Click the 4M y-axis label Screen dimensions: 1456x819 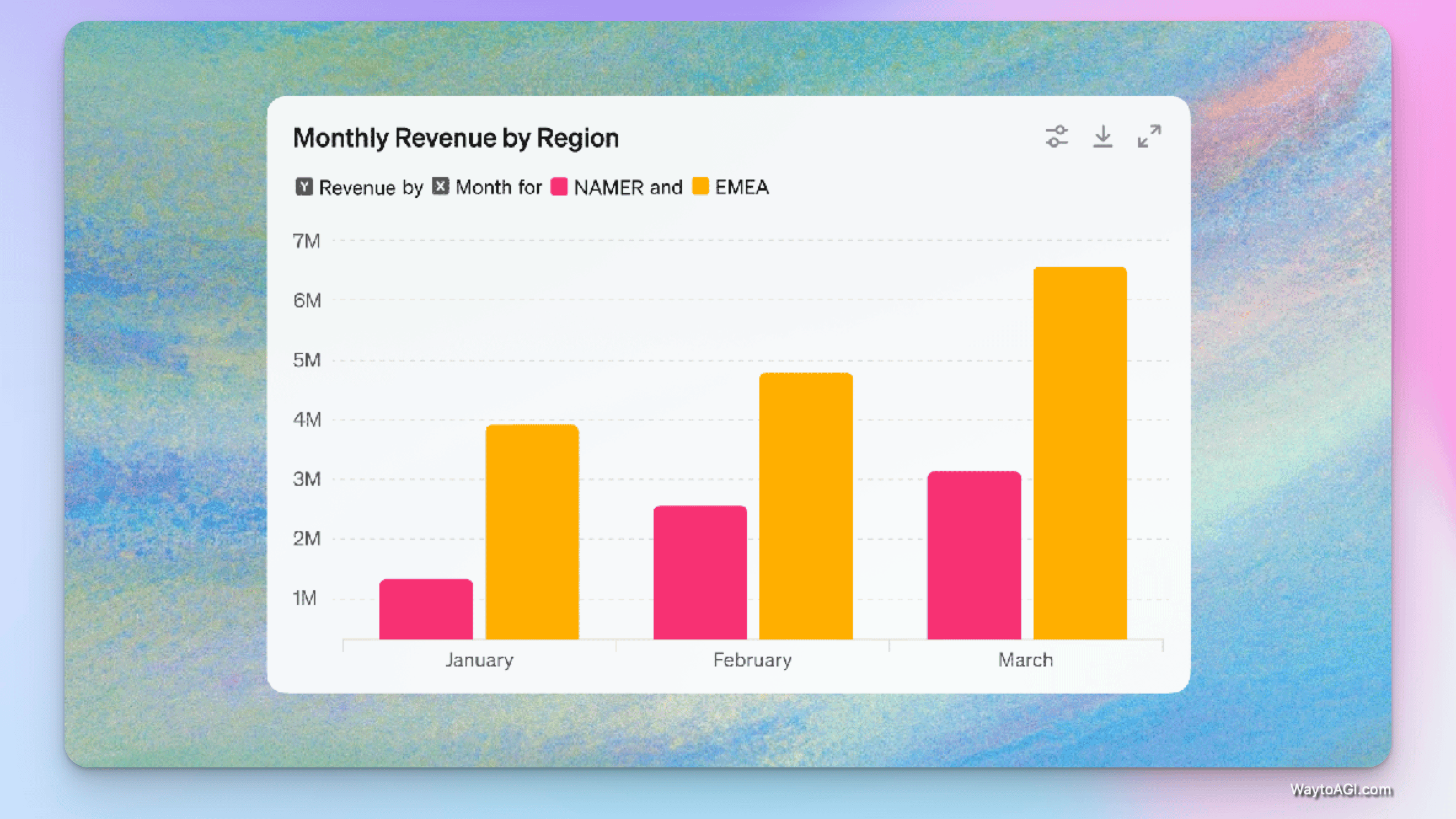(307, 420)
